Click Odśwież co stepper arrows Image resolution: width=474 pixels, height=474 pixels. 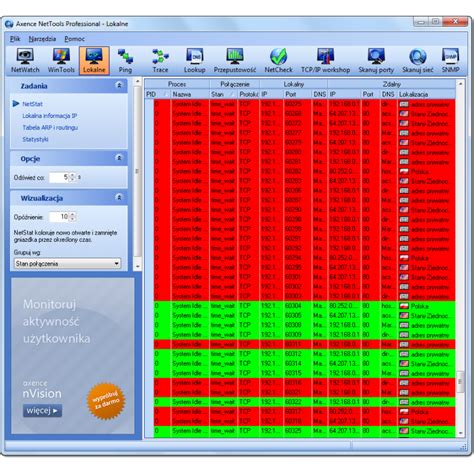point(72,177)
